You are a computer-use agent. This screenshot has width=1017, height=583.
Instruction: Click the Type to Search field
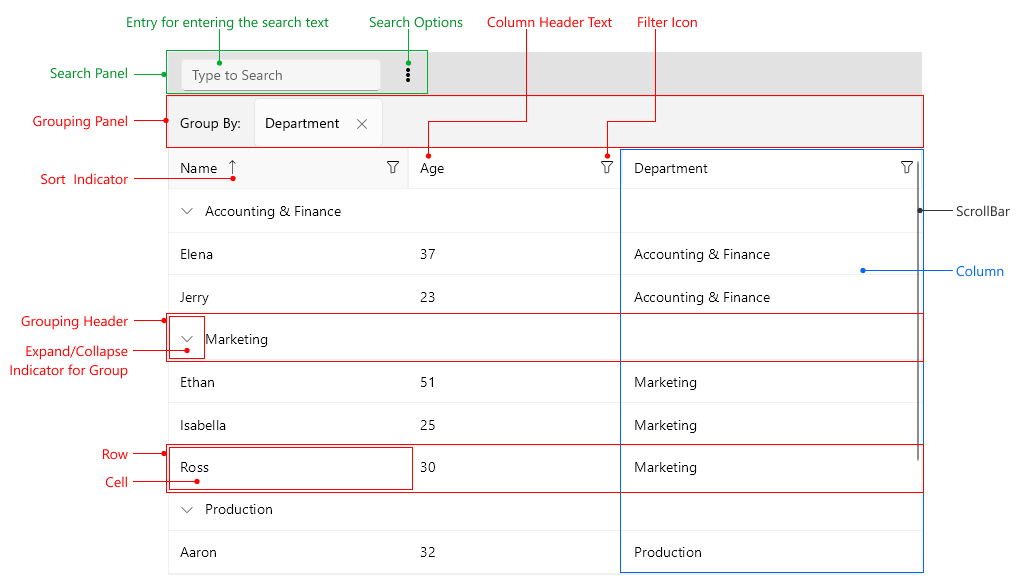[280, 75]
